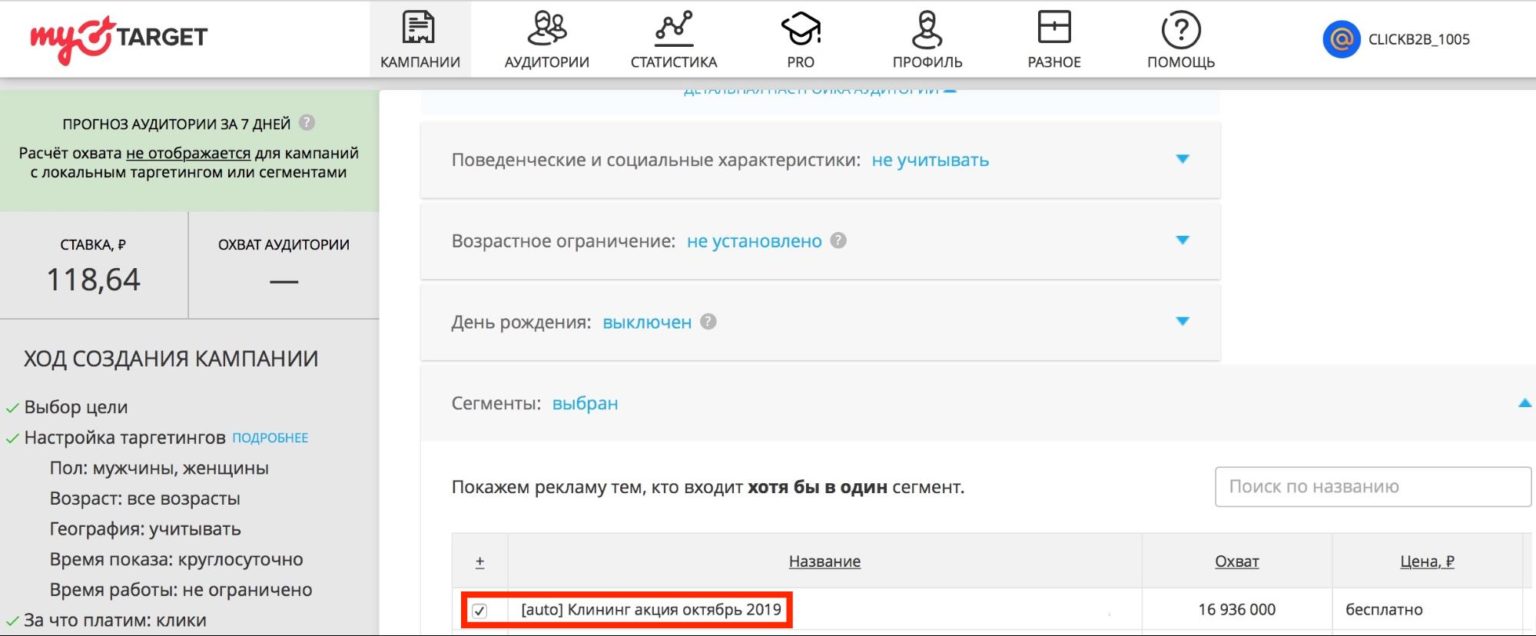
Task: Open the Кампании section icon
Action: (419, 28)
